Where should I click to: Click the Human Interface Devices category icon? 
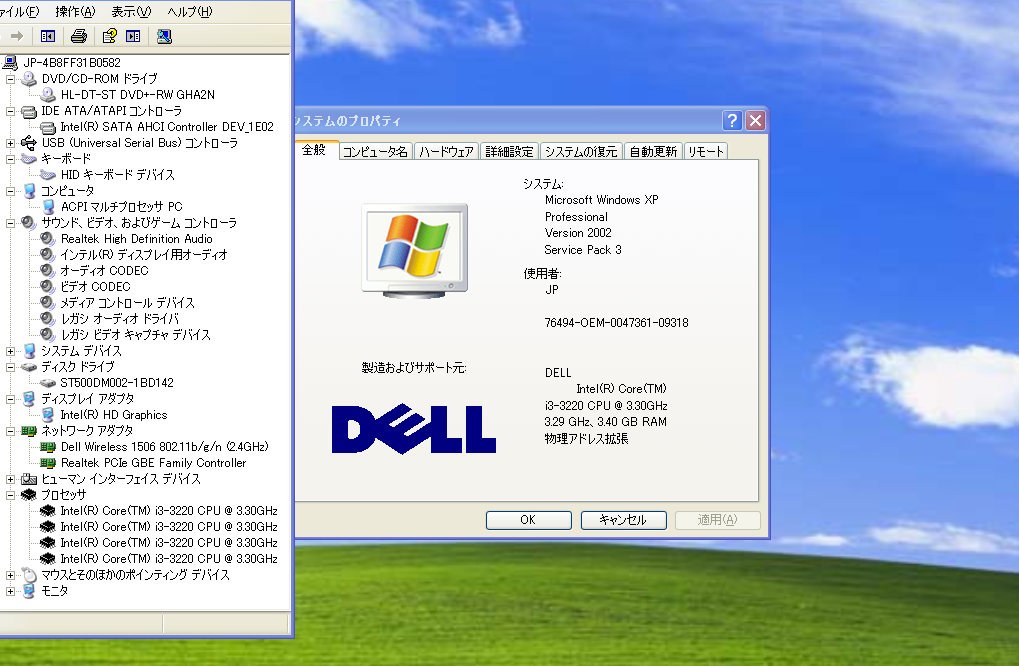click(x=29, y=479)
